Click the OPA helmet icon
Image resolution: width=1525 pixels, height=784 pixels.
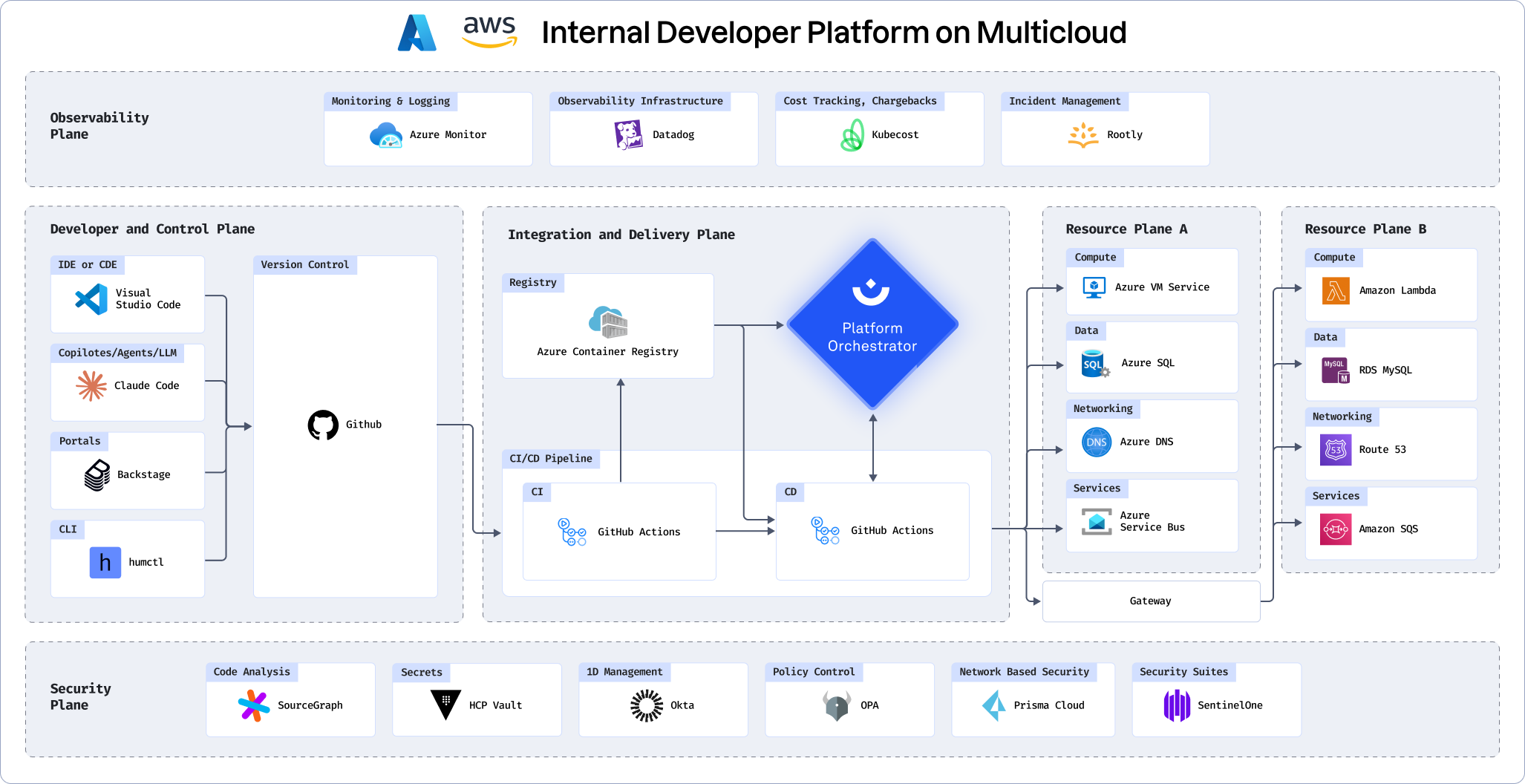pyautogui.click(x=837, y=705)
